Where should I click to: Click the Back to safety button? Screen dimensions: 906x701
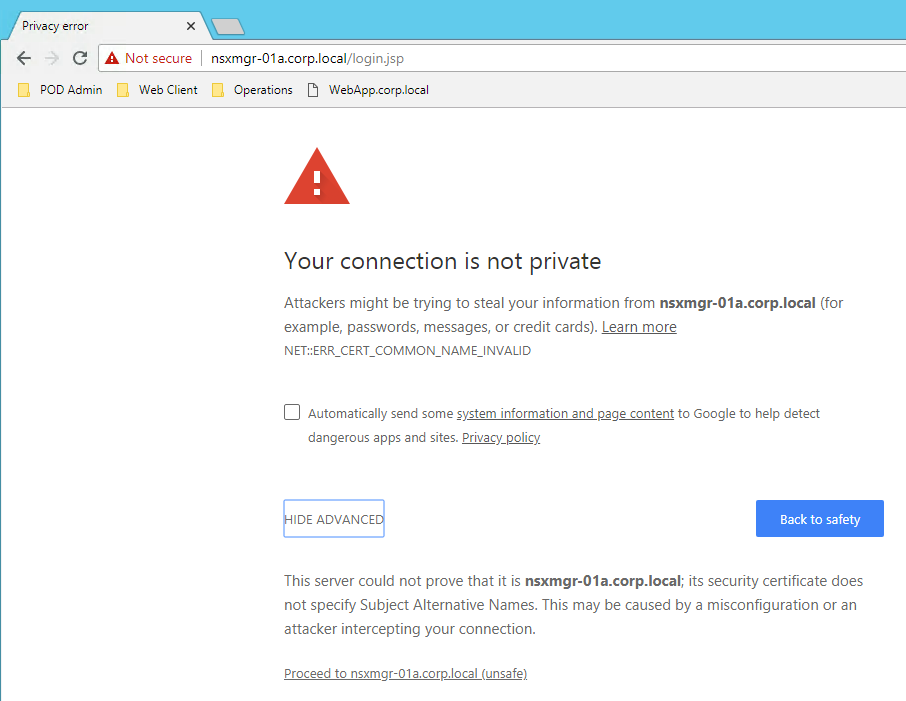[819, 518]
